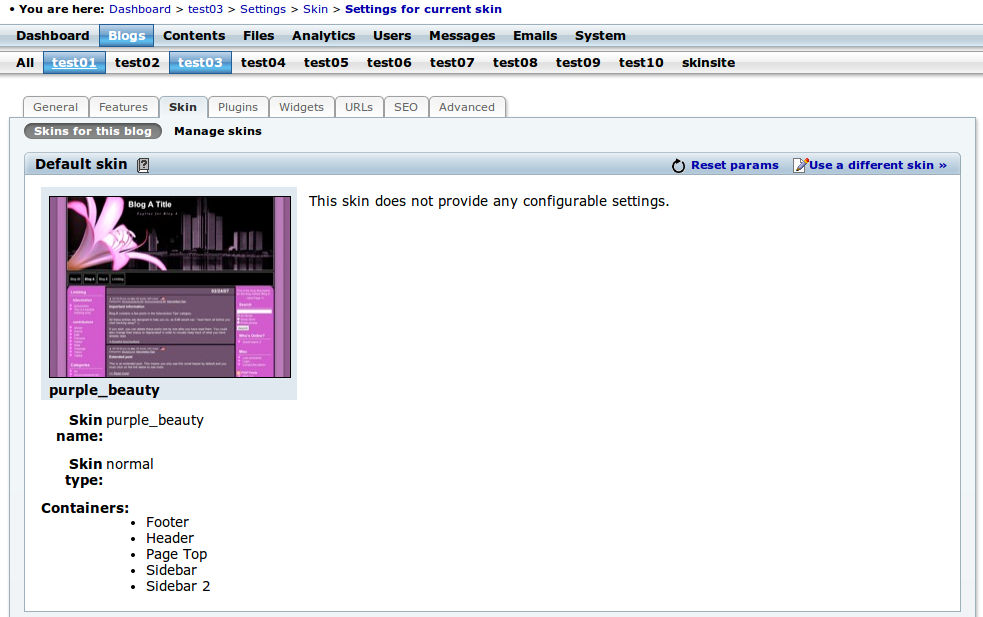
Task: Open the Advanced settings tab
Action: (x=467, y=107)
